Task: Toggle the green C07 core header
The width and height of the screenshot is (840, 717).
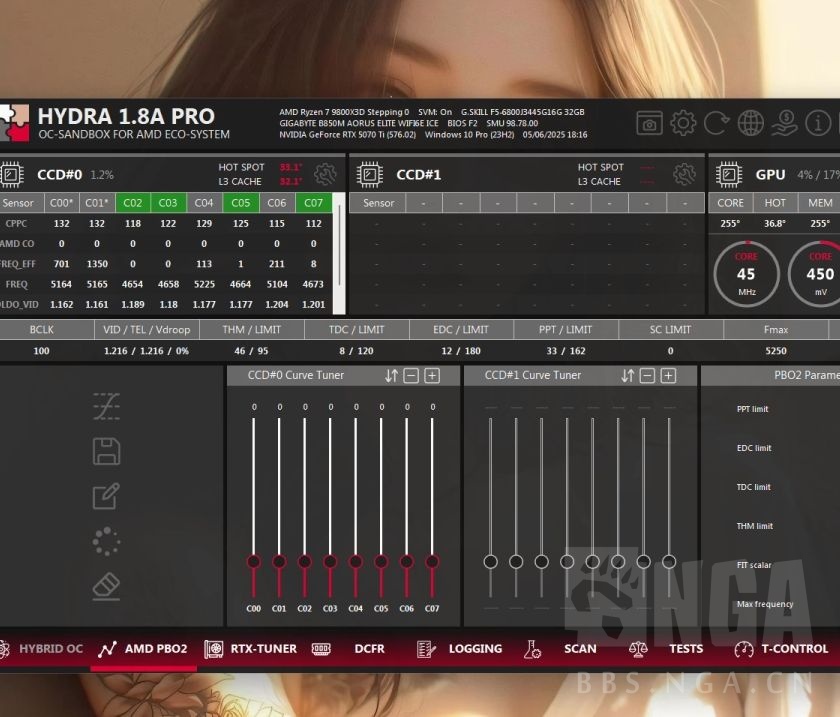Action: click(314, 203)
